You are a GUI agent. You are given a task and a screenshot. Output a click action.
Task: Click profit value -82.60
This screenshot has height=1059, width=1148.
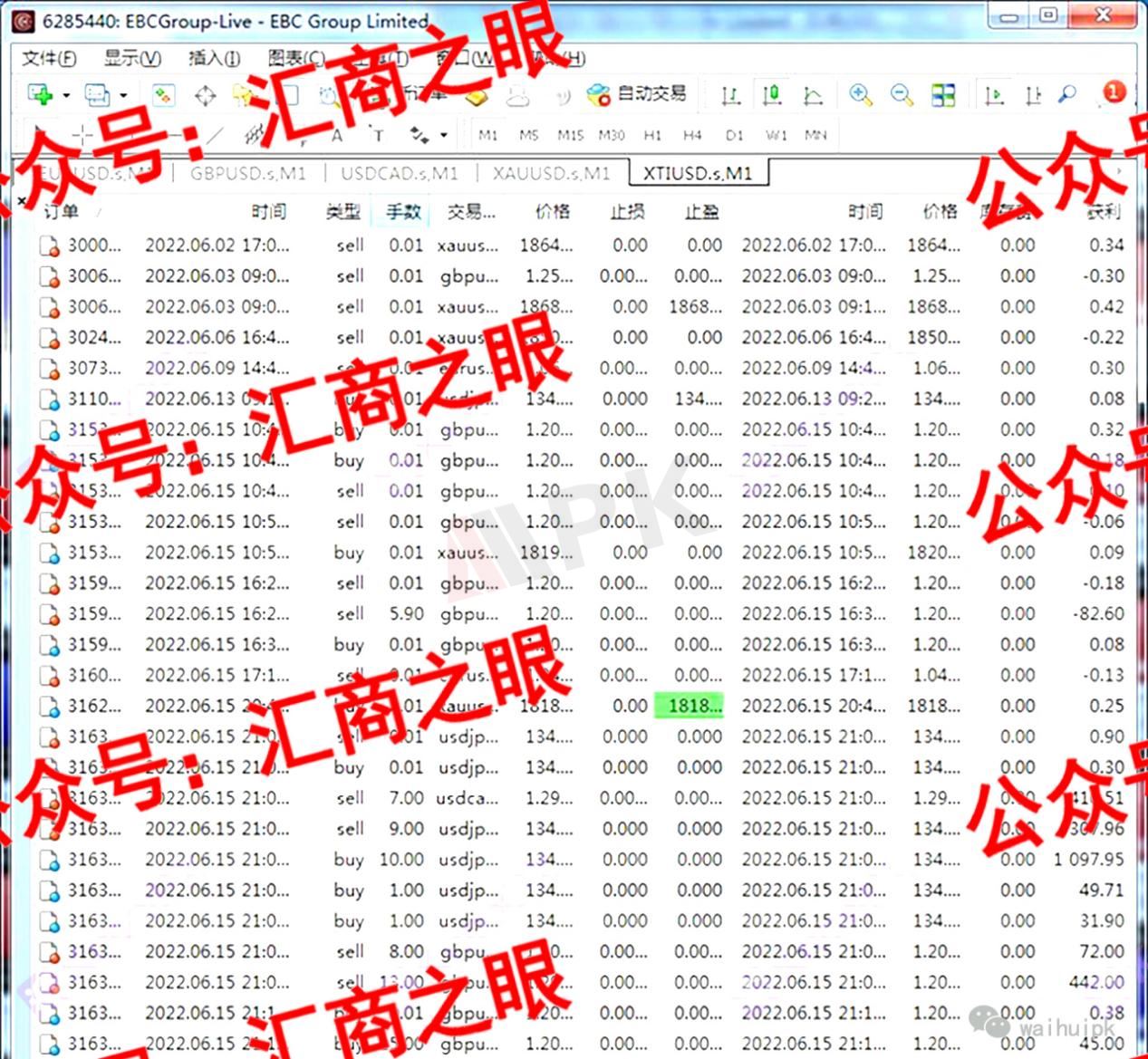[1098, 614]
